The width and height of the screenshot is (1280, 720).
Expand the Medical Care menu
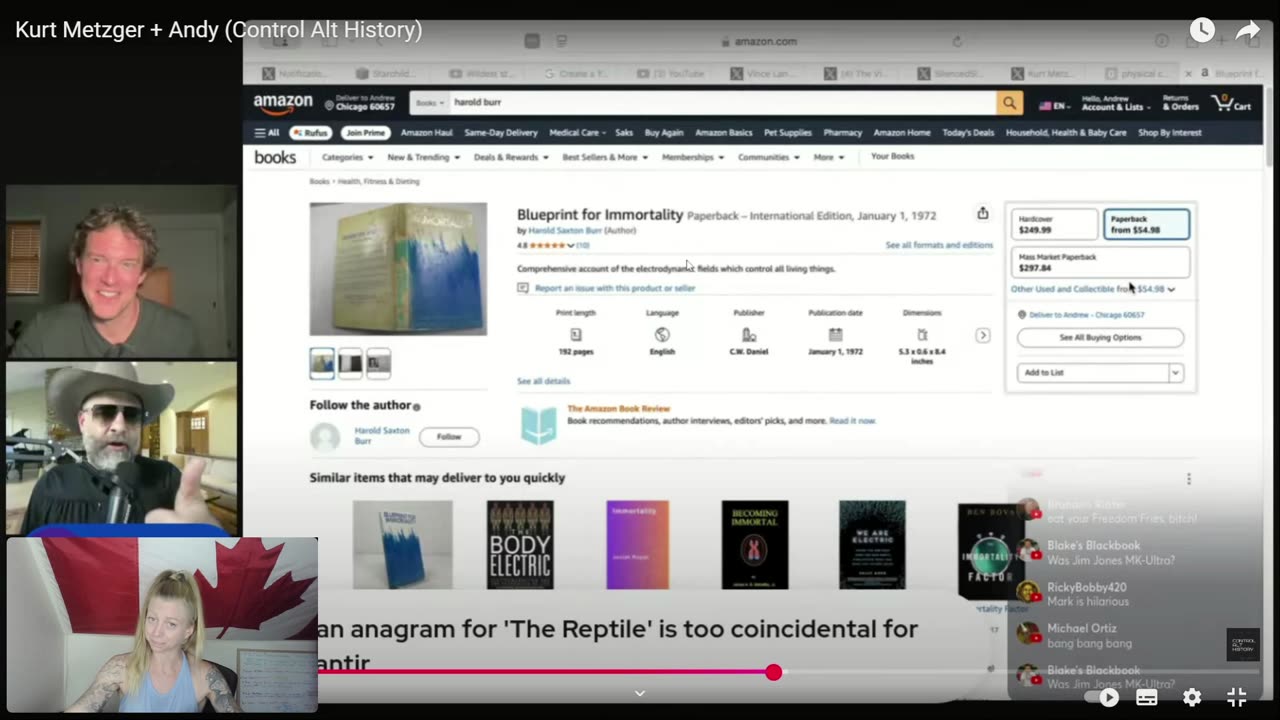[x=577, y=132]
